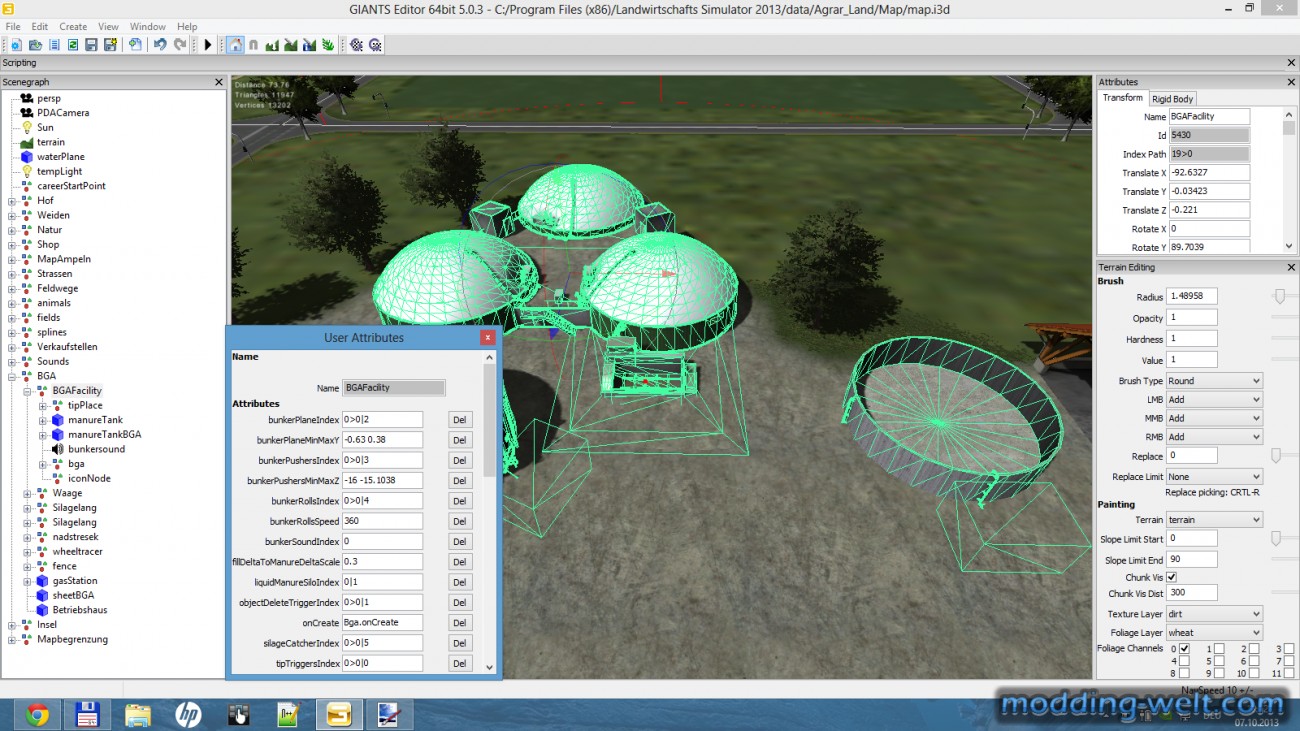
Task: Click the Slope Limit Start slider handle
Action: 1275,539
